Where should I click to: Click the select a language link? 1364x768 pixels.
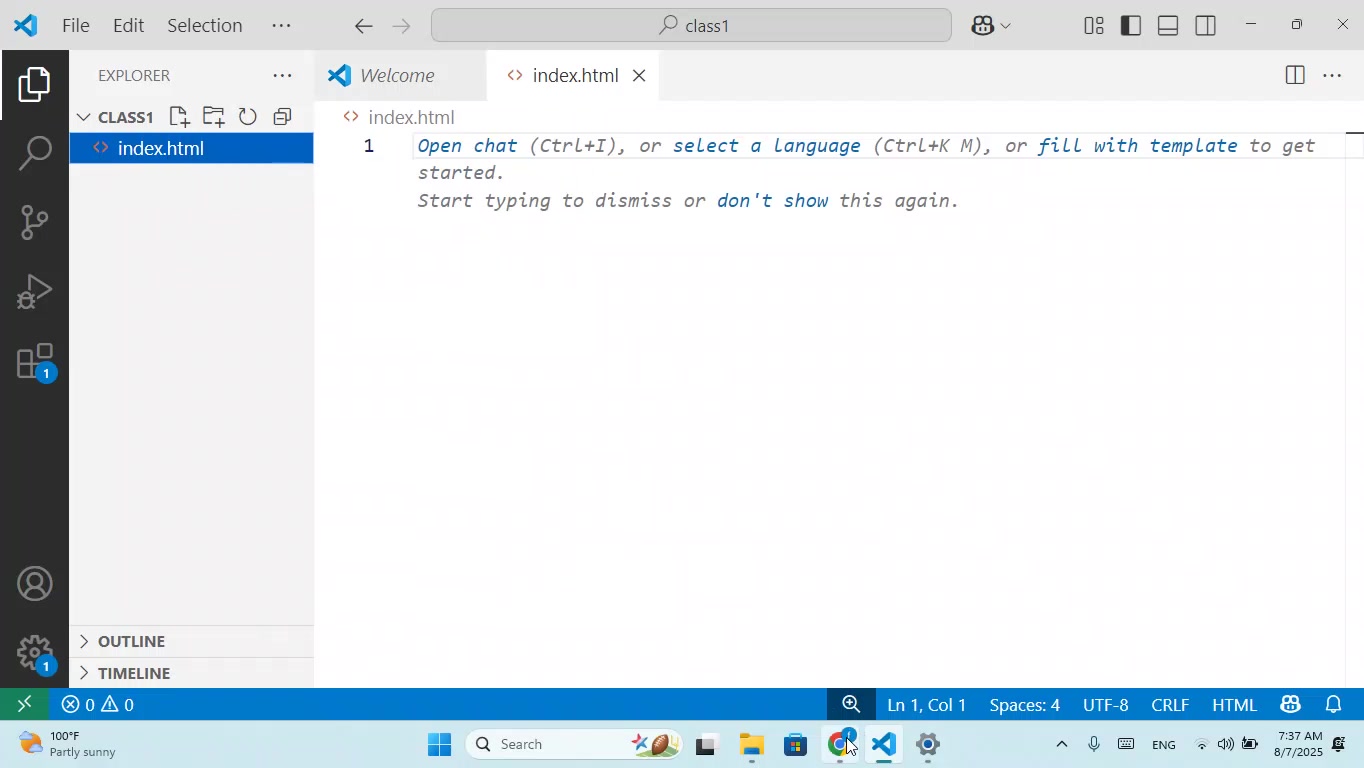(x=766, y=146)
